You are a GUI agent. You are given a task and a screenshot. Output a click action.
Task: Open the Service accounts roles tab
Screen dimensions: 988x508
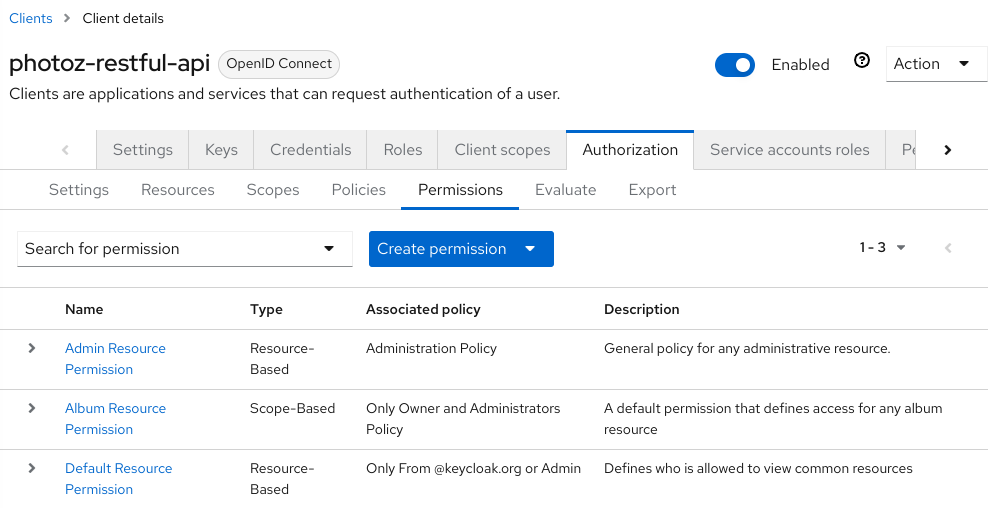coord(789,150)
